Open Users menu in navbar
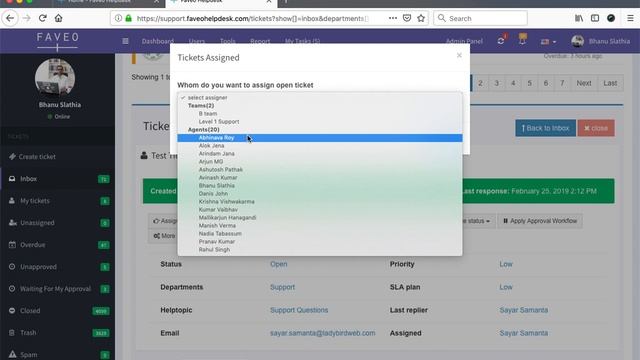The height and width of the screenshot is (360, 640). (x=197, y=41)
